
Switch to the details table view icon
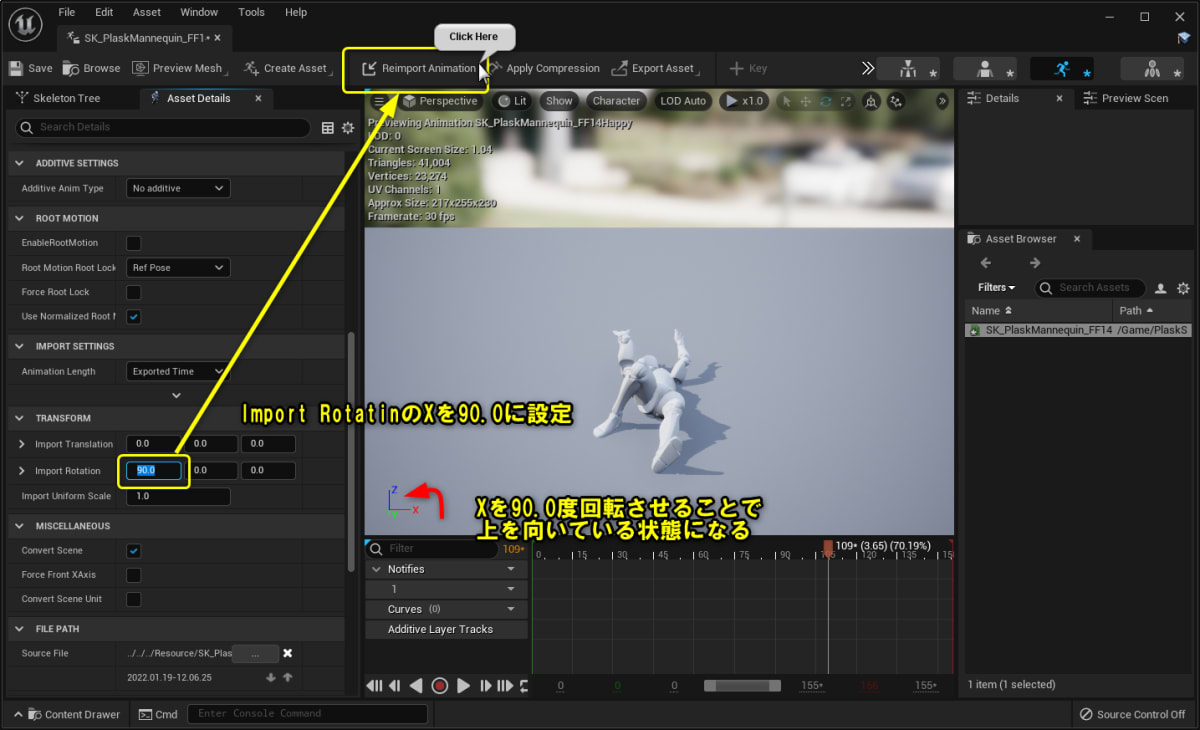pyautogui.click(x=327, y=128)
